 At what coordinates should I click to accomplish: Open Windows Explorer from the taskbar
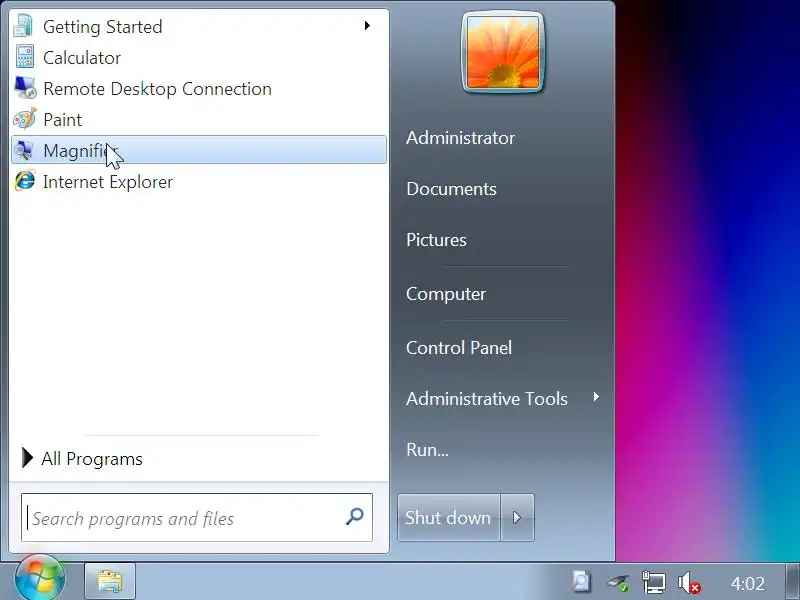(x=110, y=582)
